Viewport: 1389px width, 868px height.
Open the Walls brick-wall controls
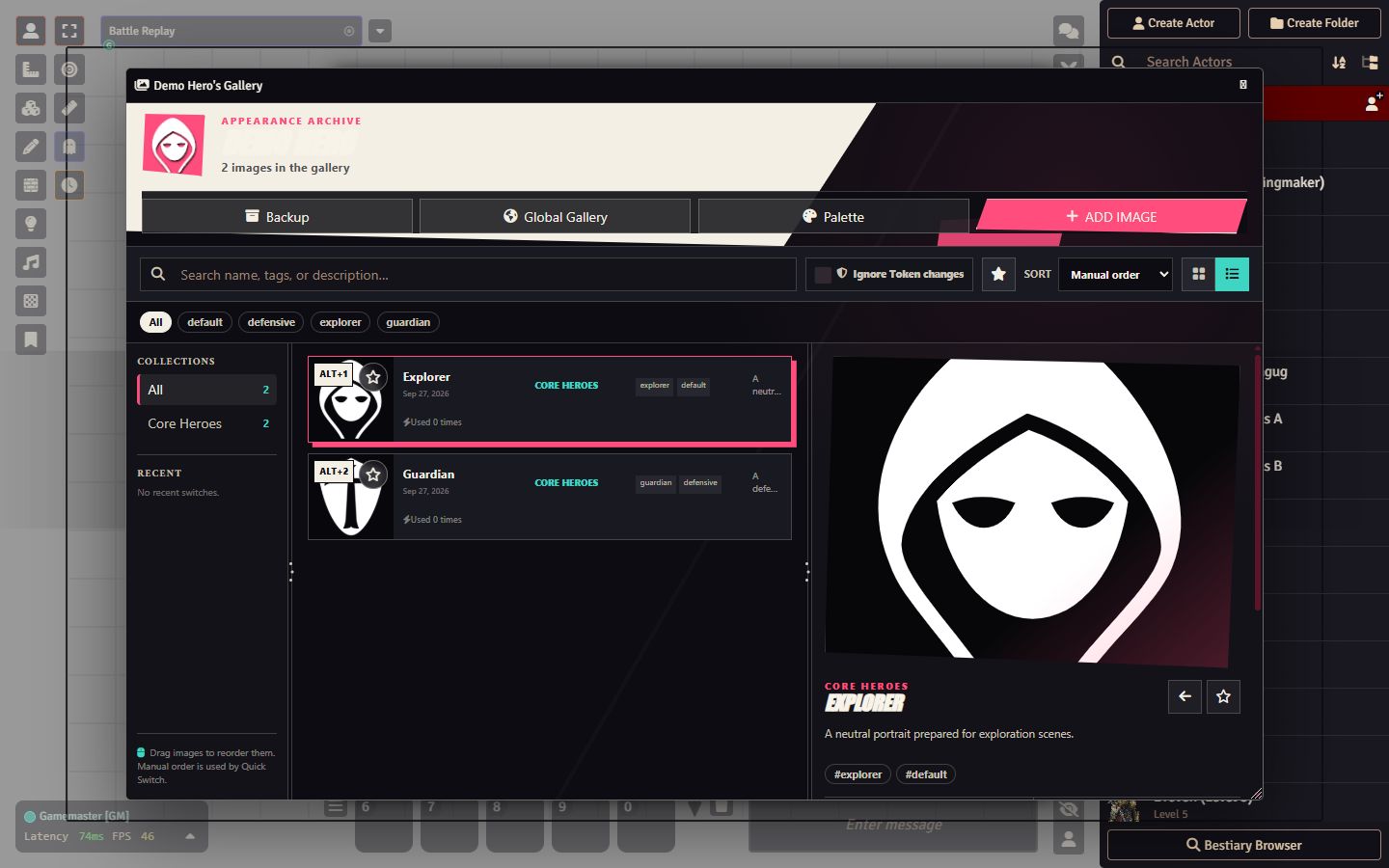coord(31,185)
